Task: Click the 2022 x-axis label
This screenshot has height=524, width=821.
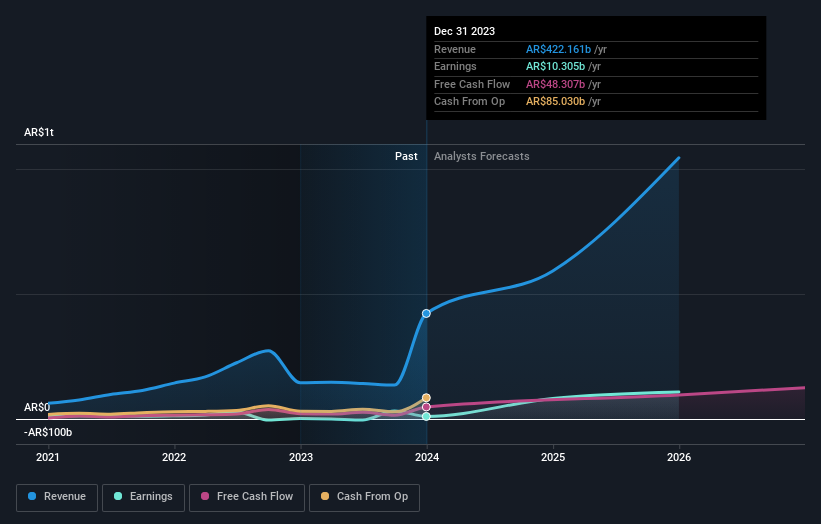Action: tap(174, 457)
